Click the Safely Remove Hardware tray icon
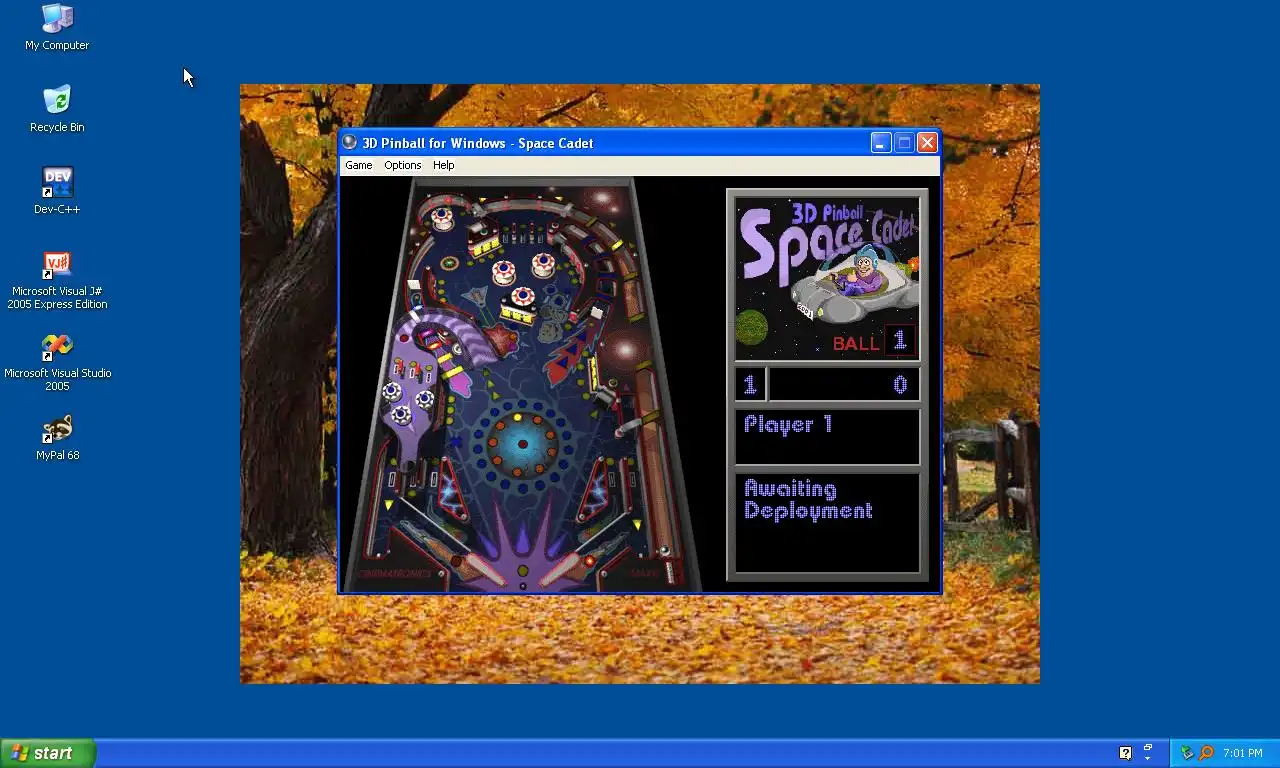The width and height of the screenshot is (1280, 768). pos(1187,753)
